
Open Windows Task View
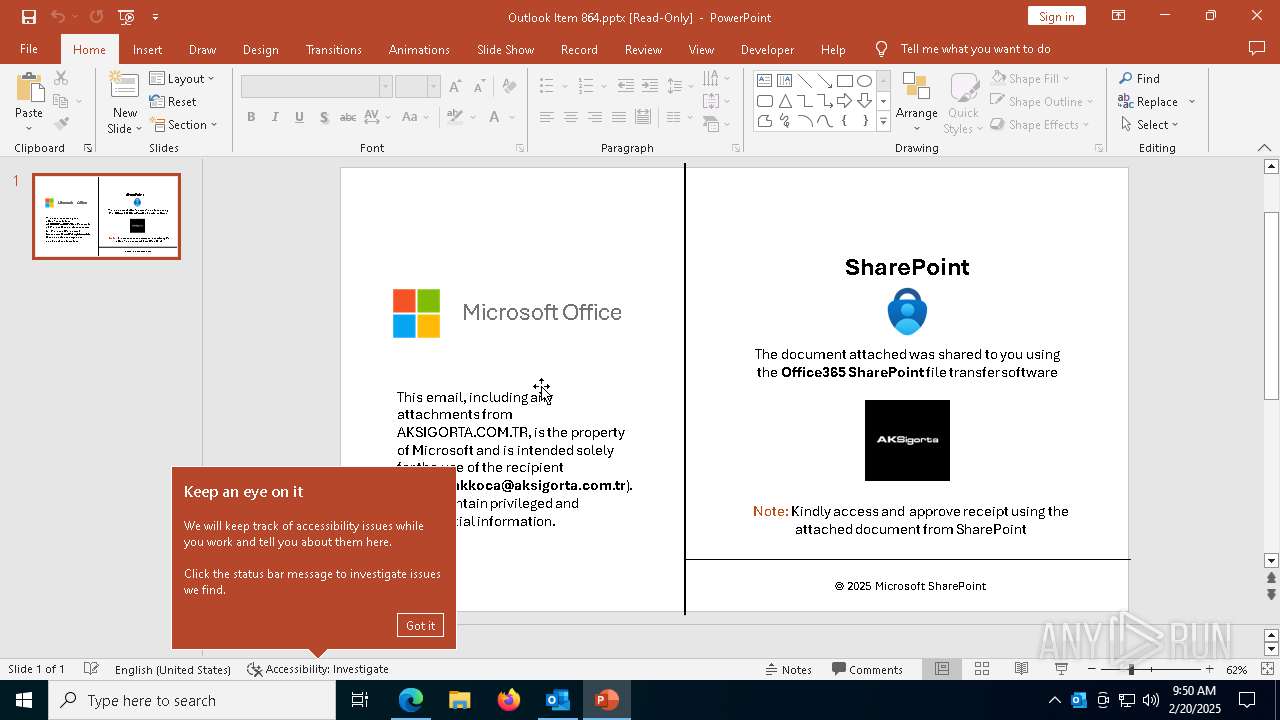(360, 700)
